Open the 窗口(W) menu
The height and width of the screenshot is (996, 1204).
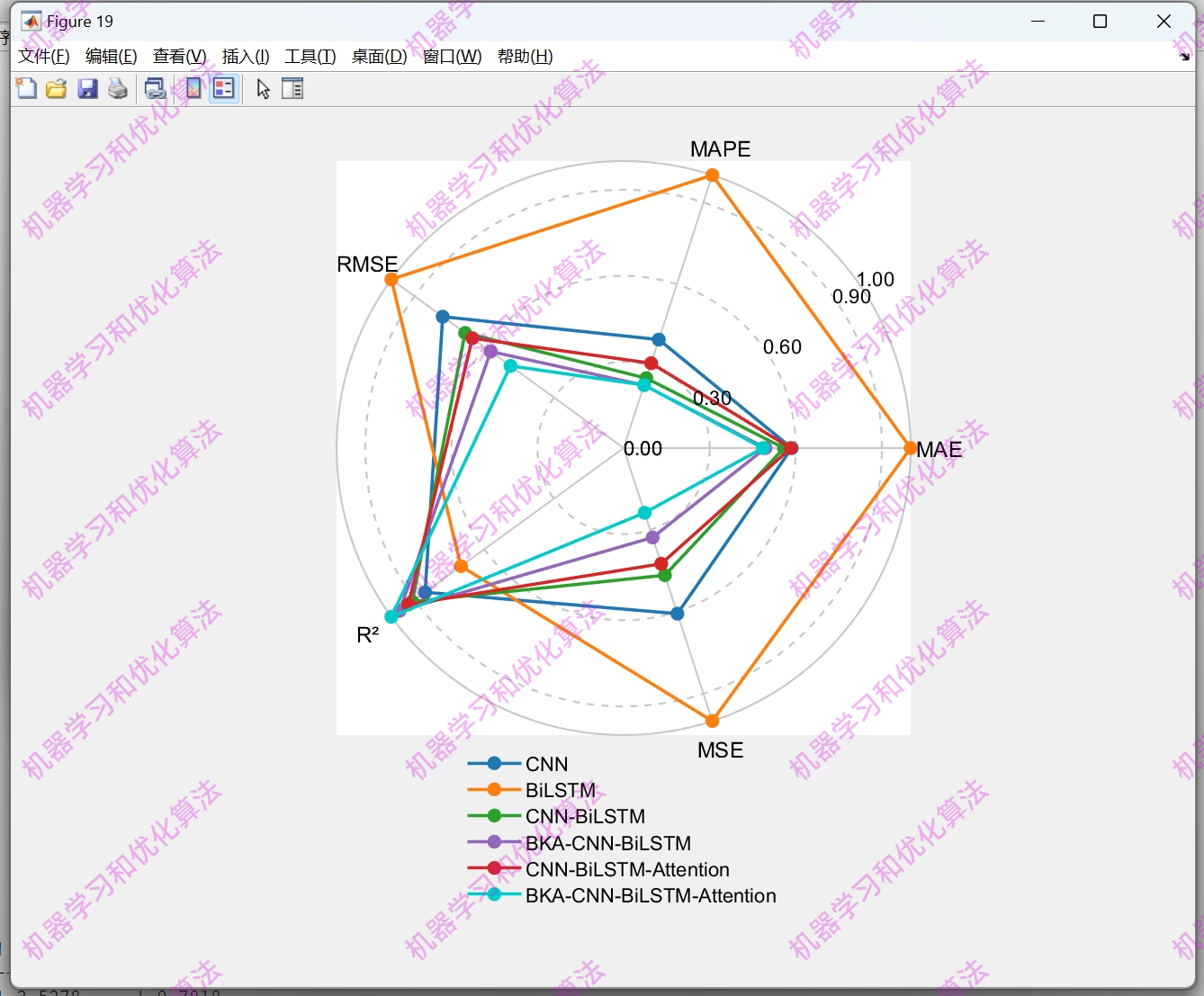click(453, 57)
